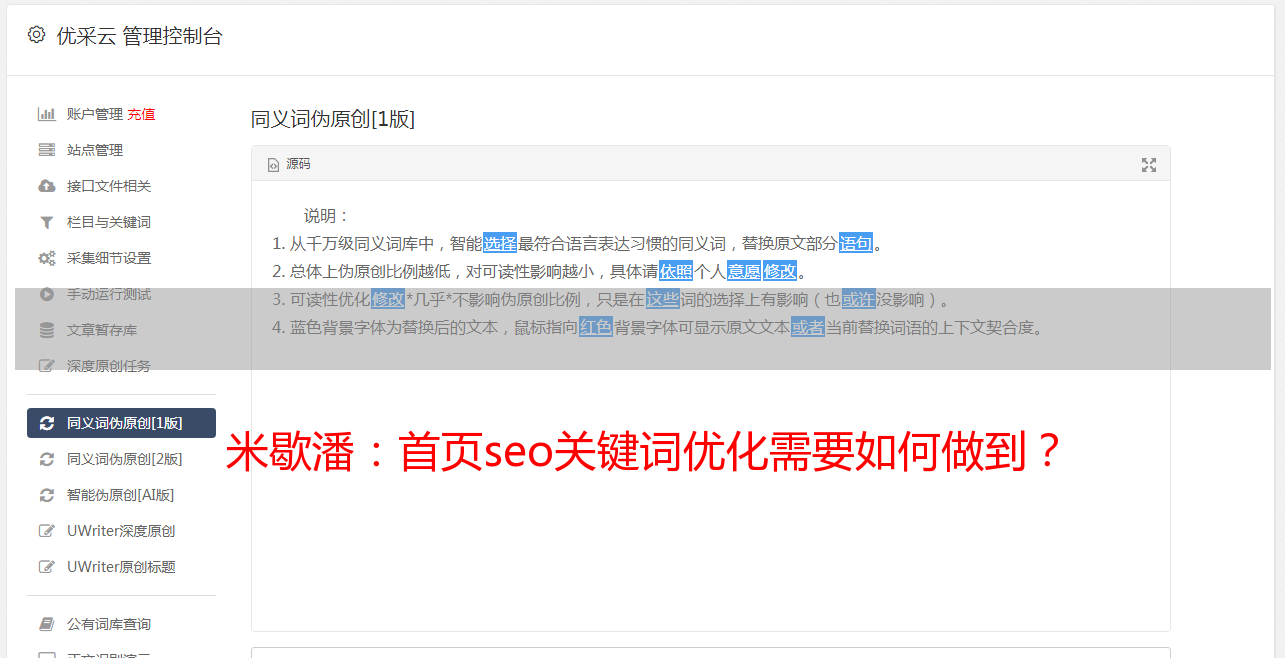Click the funnel icon for 栏目与关键词

tap(46, 222)
